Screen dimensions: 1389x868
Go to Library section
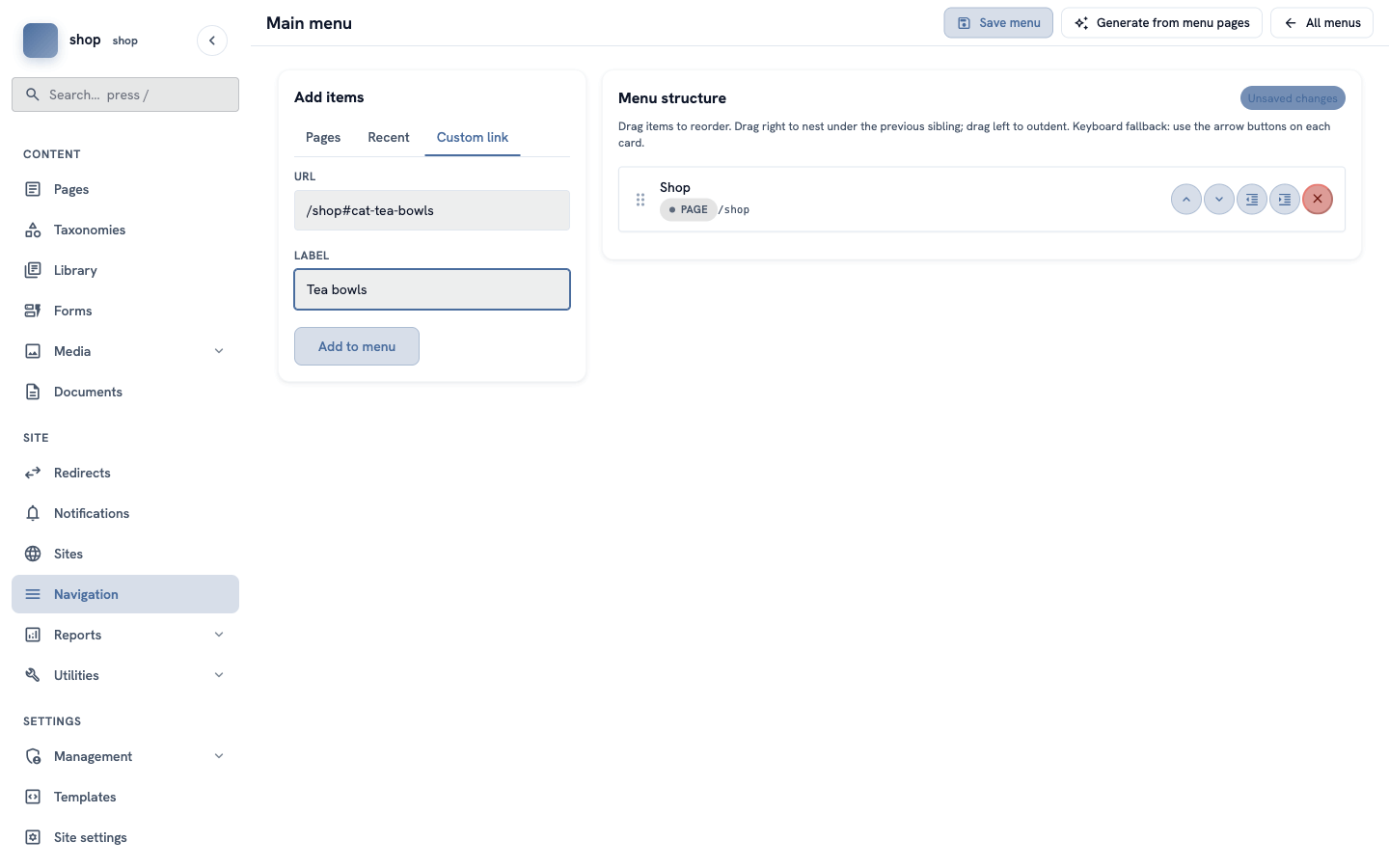click(x=125, y=270)
